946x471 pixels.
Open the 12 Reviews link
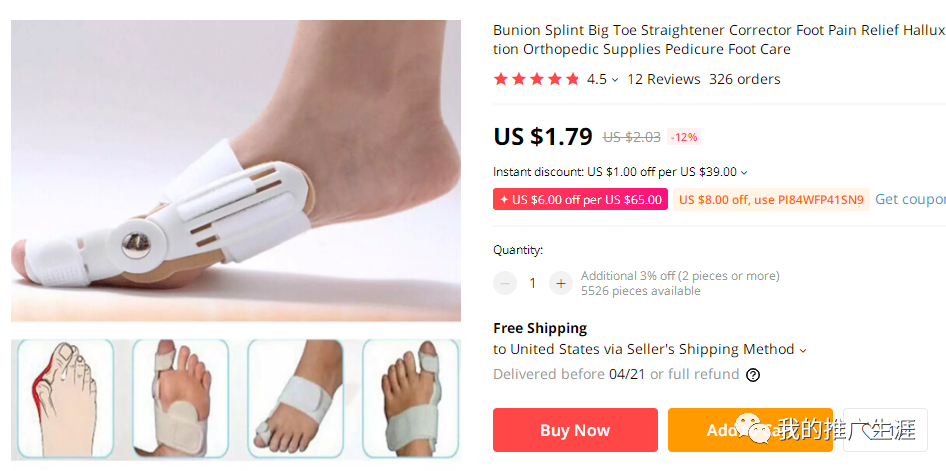click(663, 79)
